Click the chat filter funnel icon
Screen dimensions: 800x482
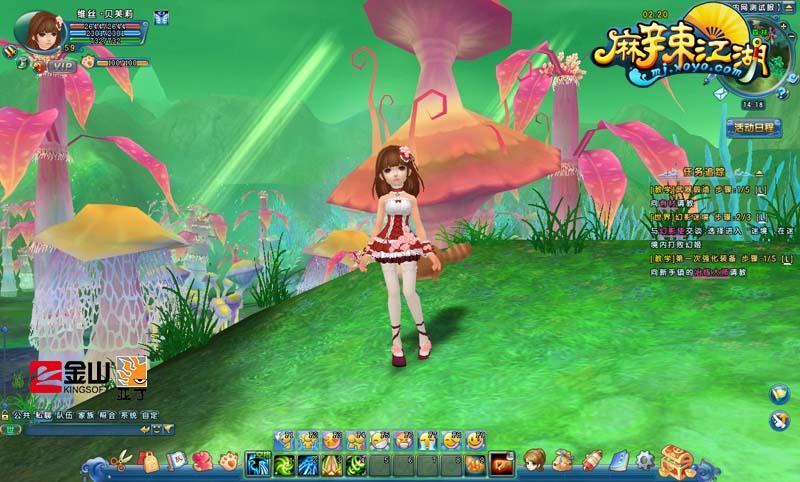click(168, 429)
